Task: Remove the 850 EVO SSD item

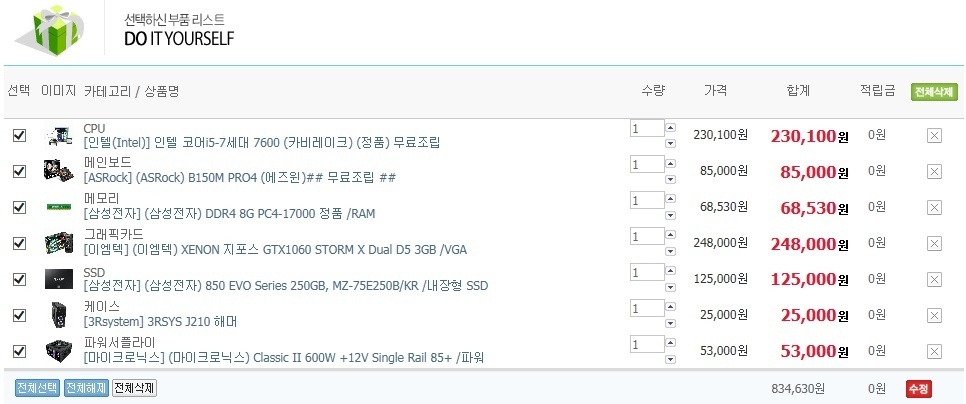Action: click(934, 280)
